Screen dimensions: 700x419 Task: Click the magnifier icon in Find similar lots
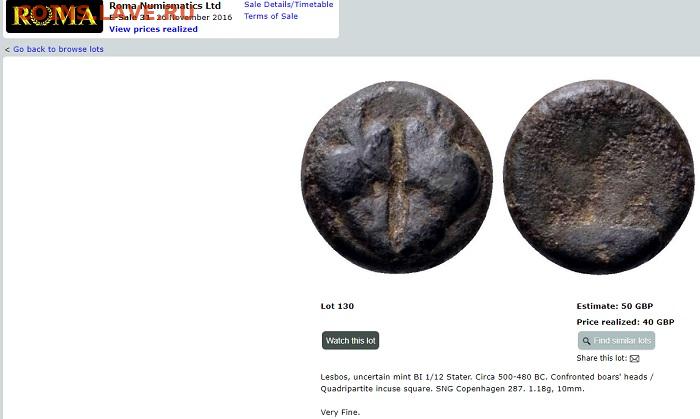click(x=586, y=341)
